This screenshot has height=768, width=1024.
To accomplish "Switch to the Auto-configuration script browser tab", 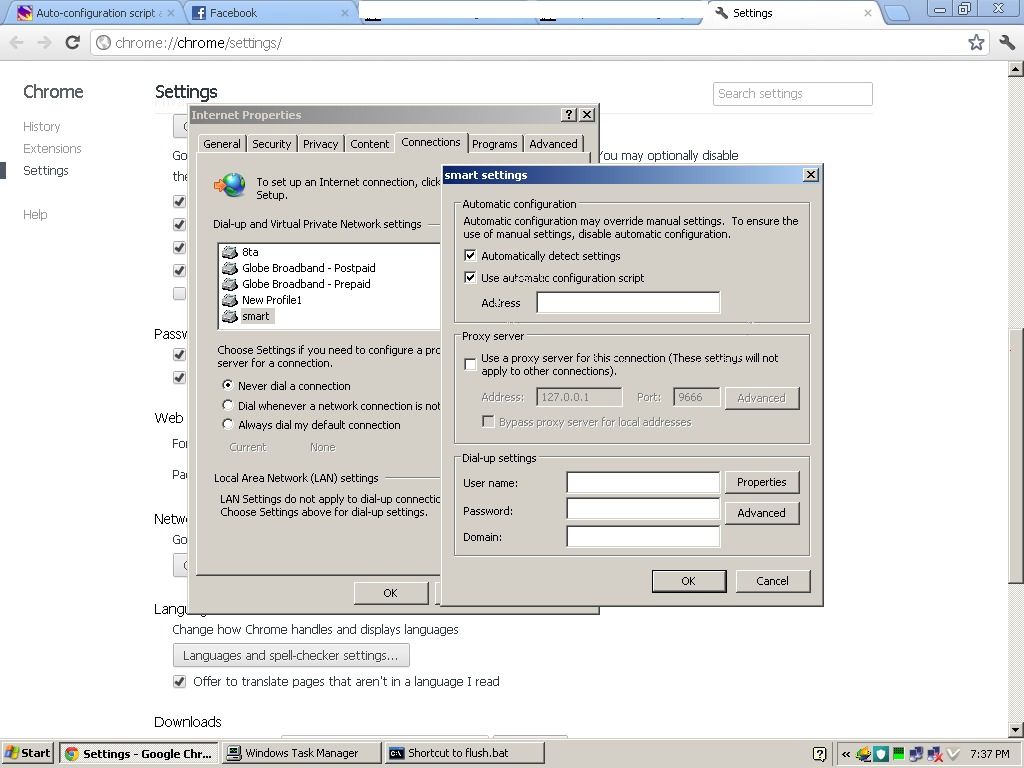I will tap(95, 13).
